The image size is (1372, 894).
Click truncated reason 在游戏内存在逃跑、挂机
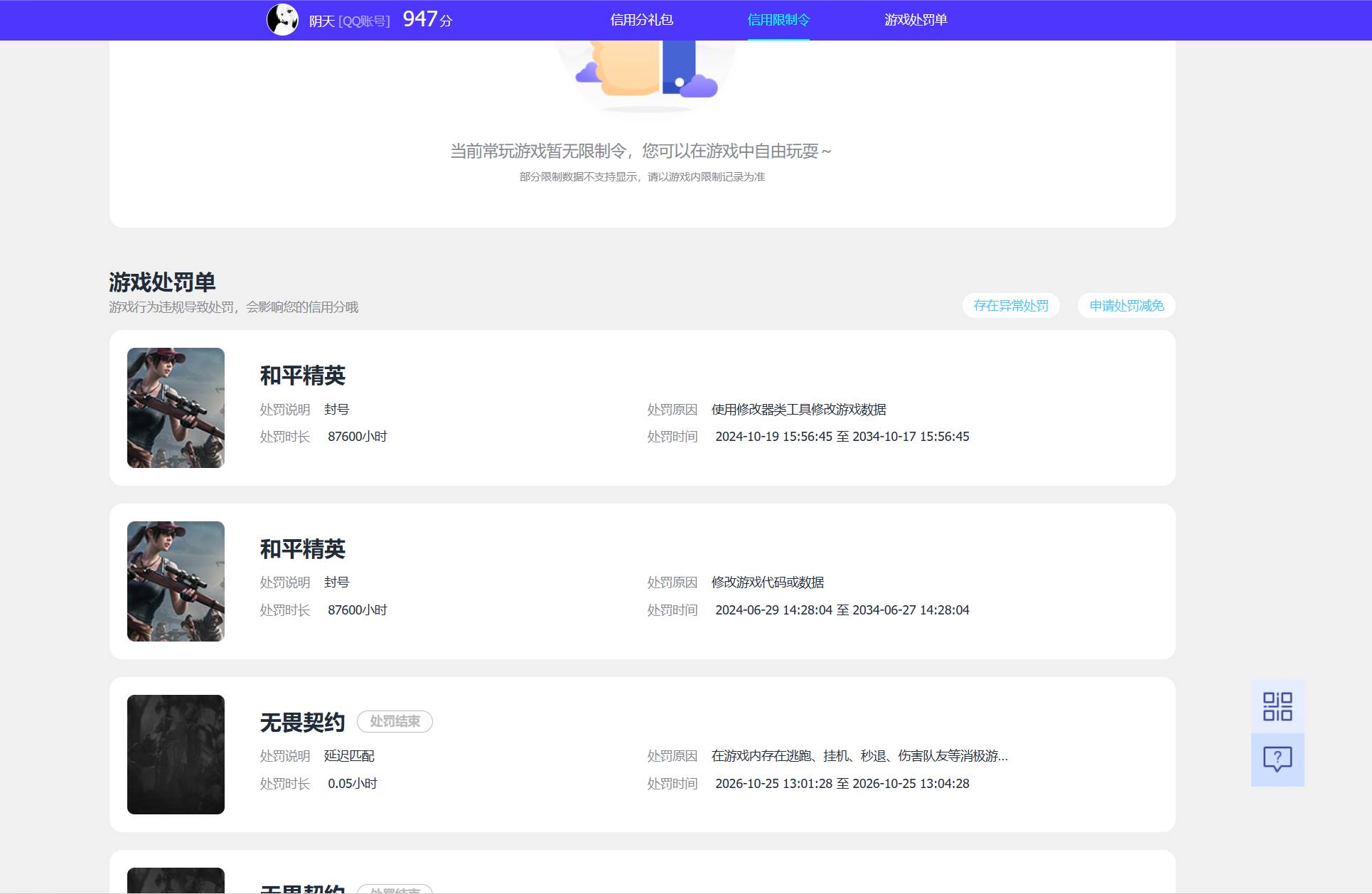coord(859,756)
